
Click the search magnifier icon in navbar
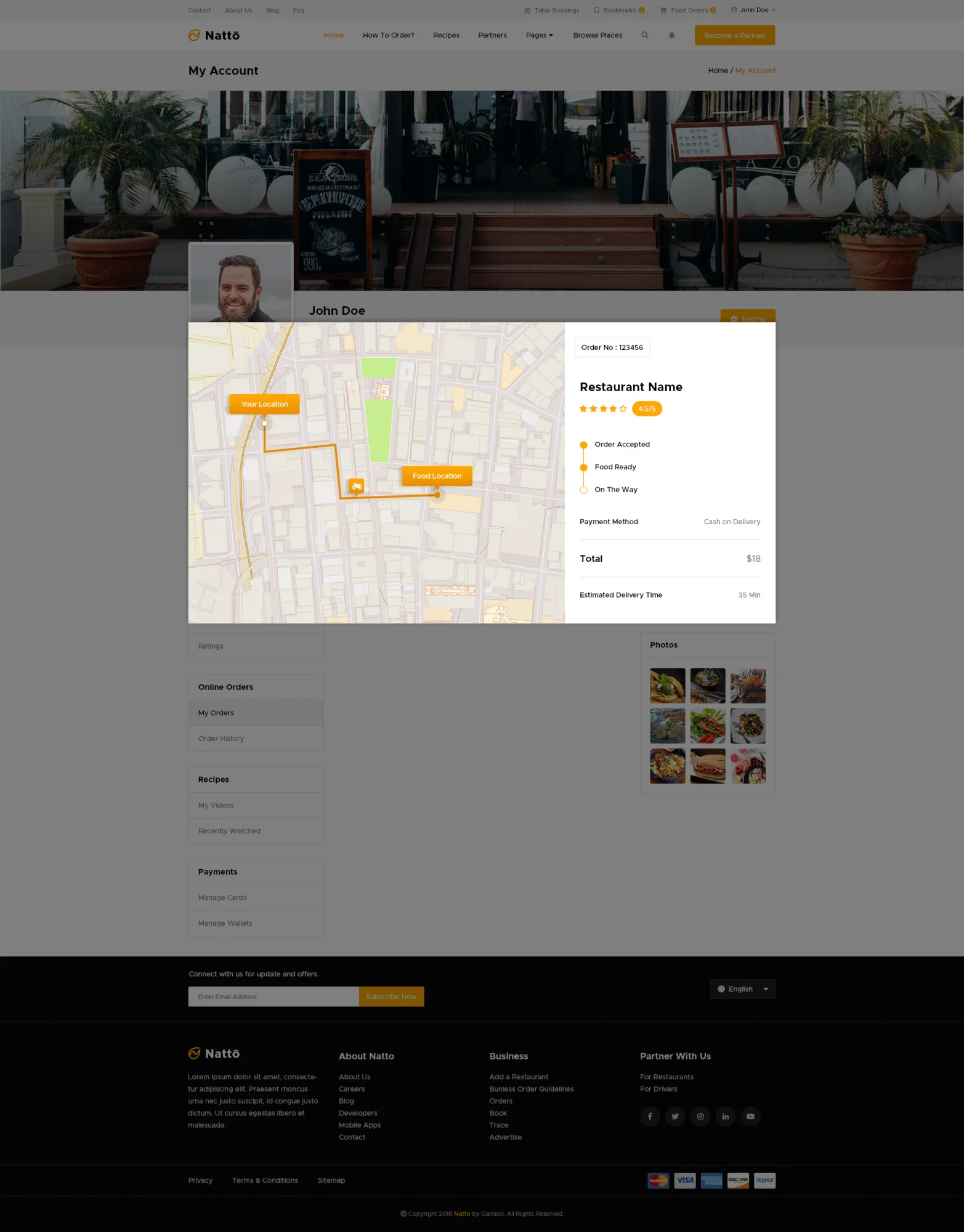(x=645, y=35)
